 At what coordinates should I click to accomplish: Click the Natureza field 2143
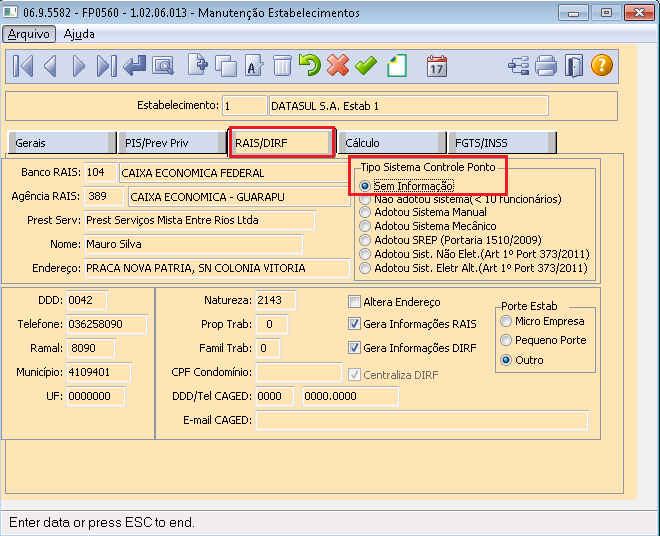pyautogui.click(x=276, y=300)
